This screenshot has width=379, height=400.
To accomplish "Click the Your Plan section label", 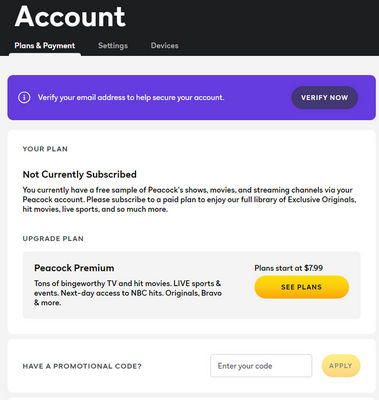I will [45, 149].
